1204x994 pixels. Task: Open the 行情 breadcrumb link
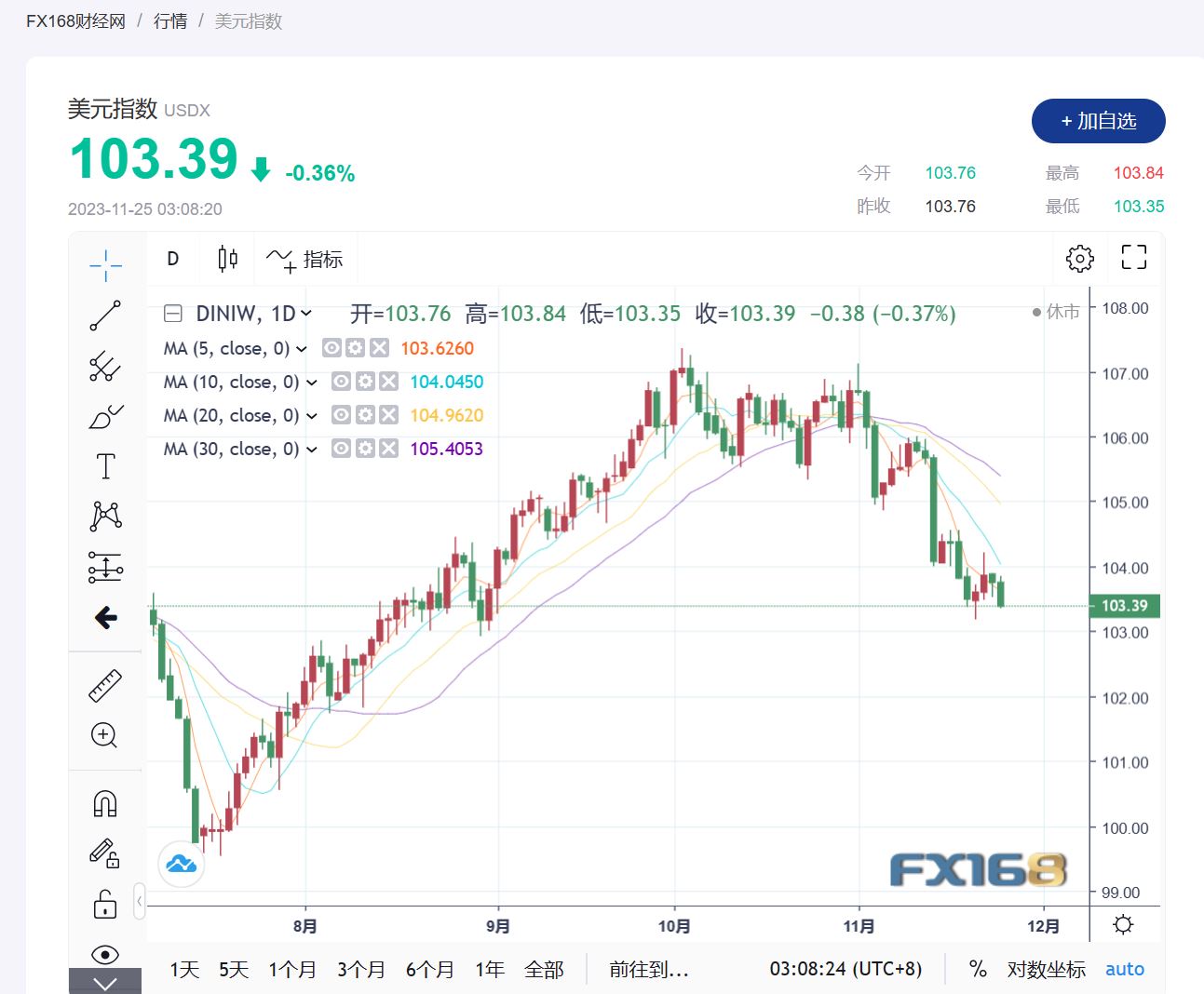pyautogui.click(x=170, y=20)
